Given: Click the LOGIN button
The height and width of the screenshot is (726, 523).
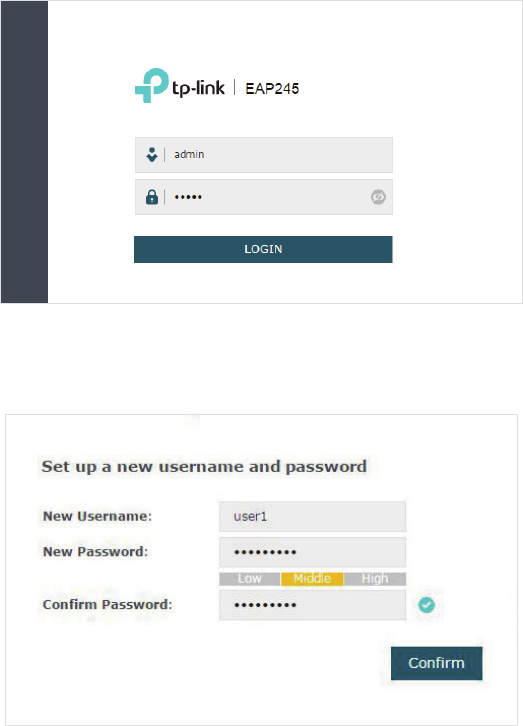Looking at the screenshot, I should pyautogui.click(x=263, y=249).
